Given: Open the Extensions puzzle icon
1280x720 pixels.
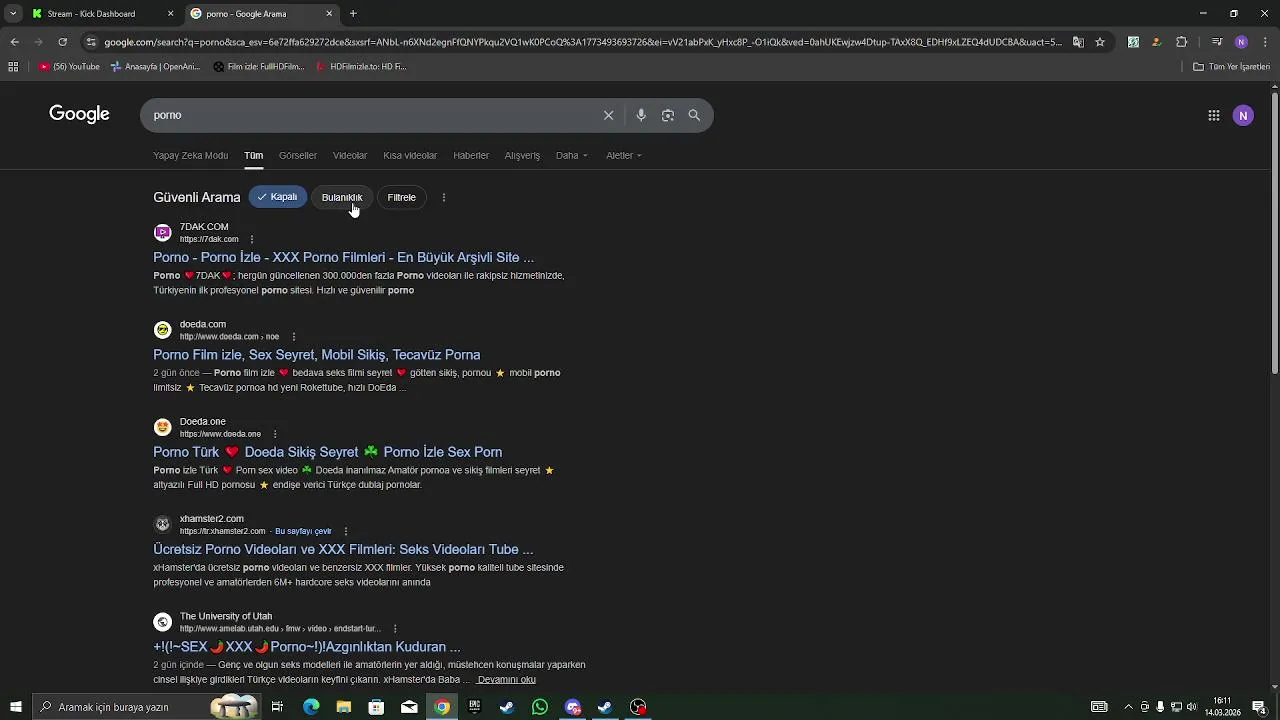Looking at the screenshot, I should pyautogui.click(x=1181, y=42).
